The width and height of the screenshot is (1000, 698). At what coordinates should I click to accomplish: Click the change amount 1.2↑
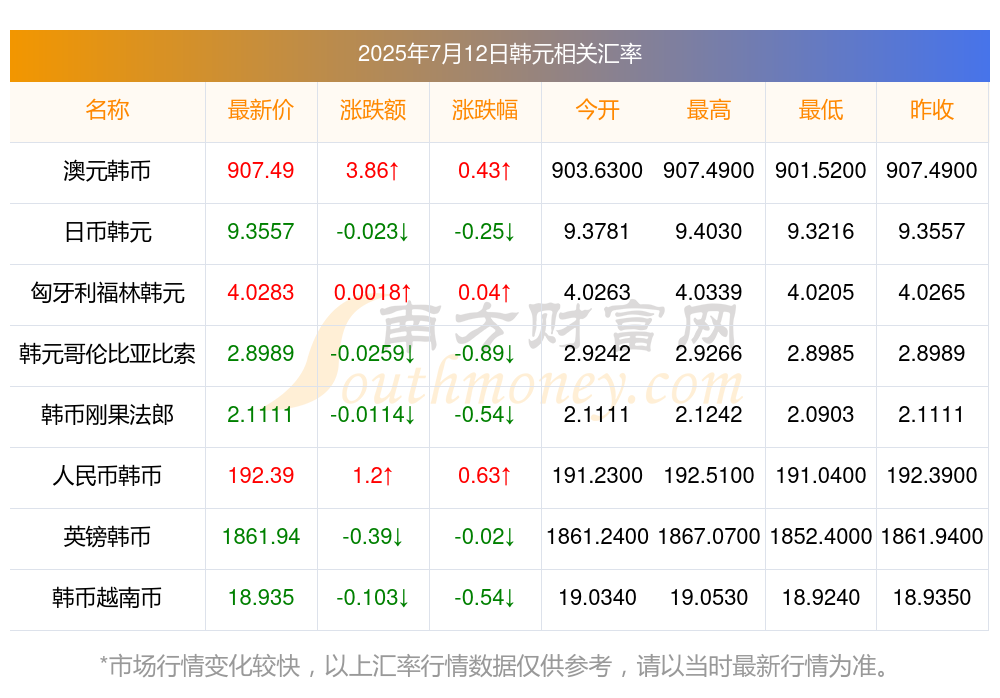[x=373, y=475]
